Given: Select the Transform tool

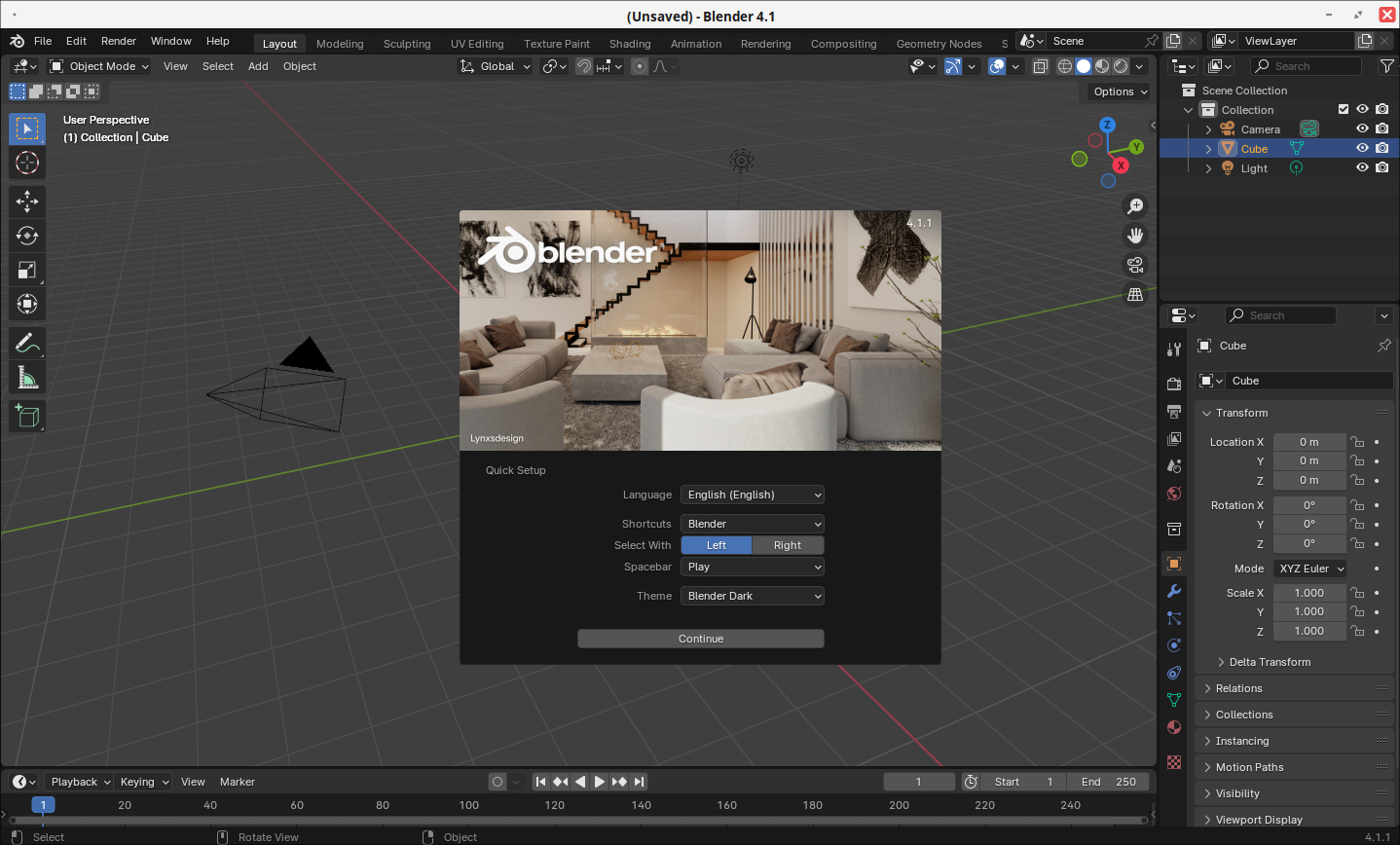Looking at the screenshot, I should (27, 304).
